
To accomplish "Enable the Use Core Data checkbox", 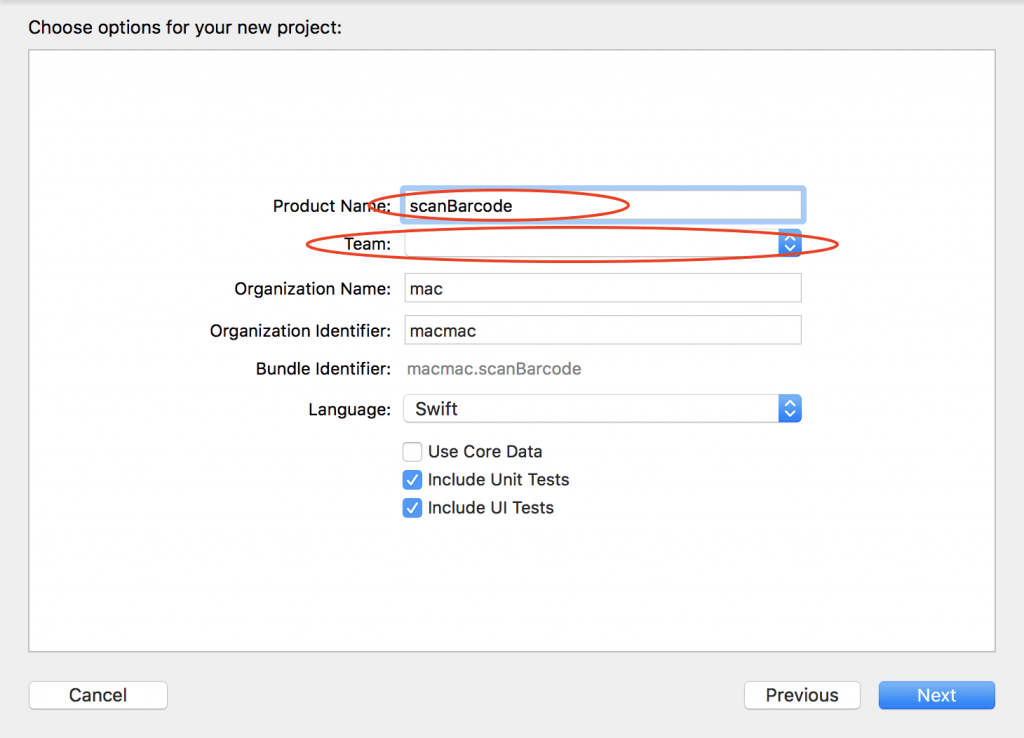I will pos(412,452).
